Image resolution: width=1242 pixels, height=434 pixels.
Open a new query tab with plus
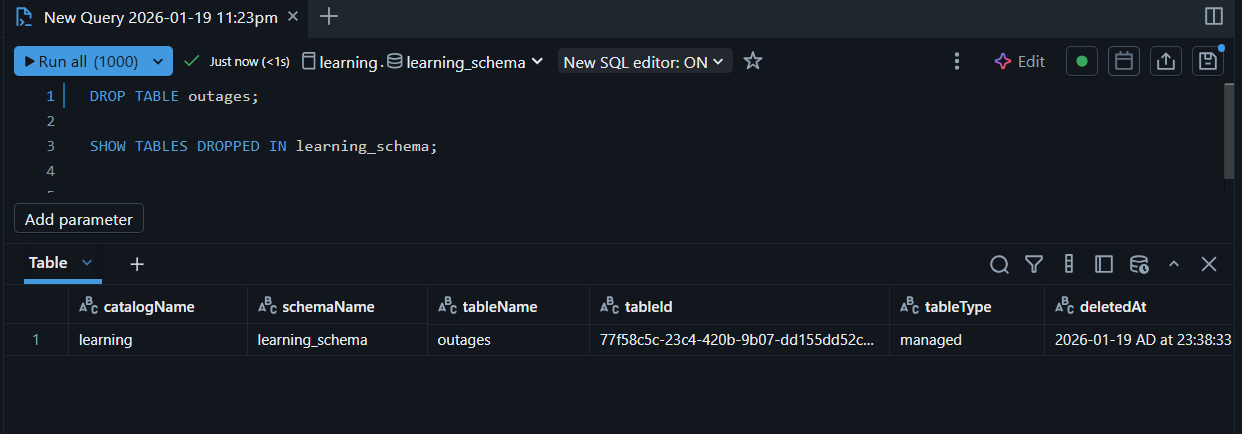(328, 16)
